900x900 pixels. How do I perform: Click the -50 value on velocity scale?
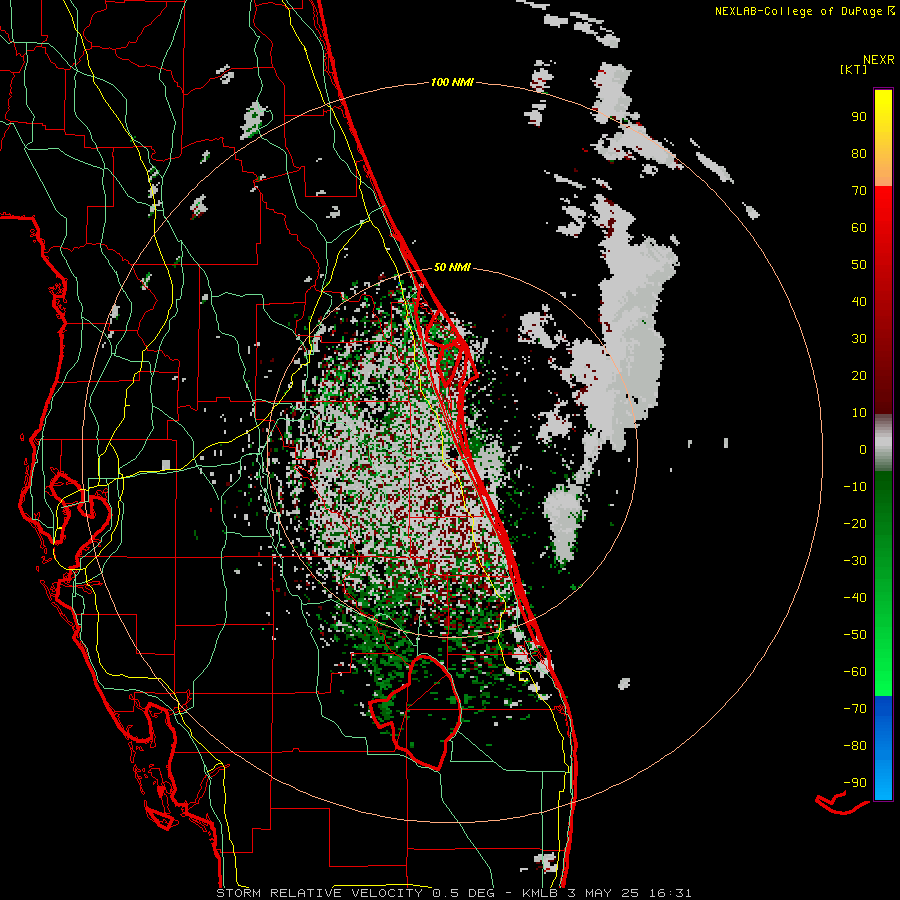pyautogui.click(x=855, y=635)
